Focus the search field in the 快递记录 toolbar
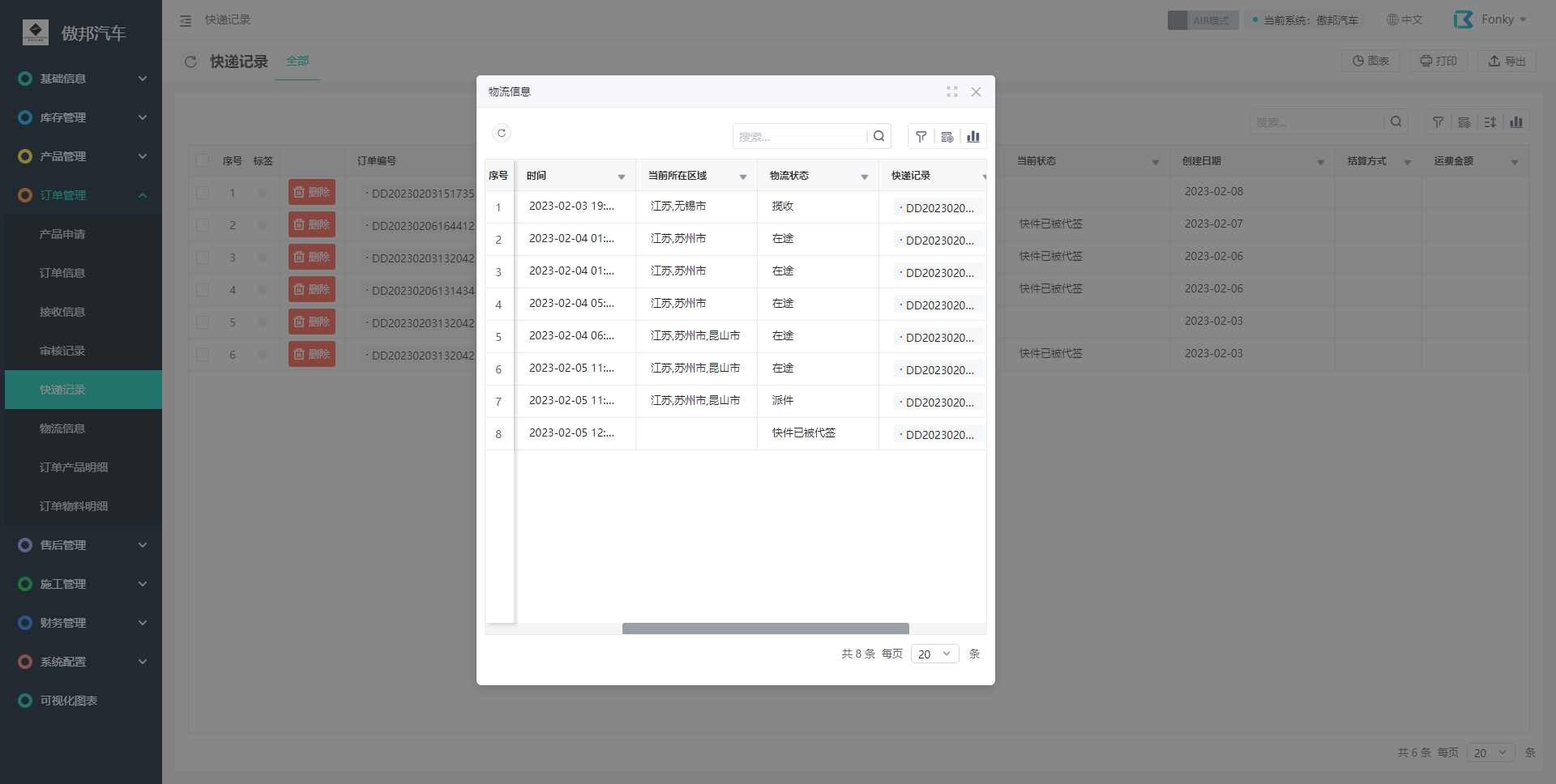 point(1316,121)
